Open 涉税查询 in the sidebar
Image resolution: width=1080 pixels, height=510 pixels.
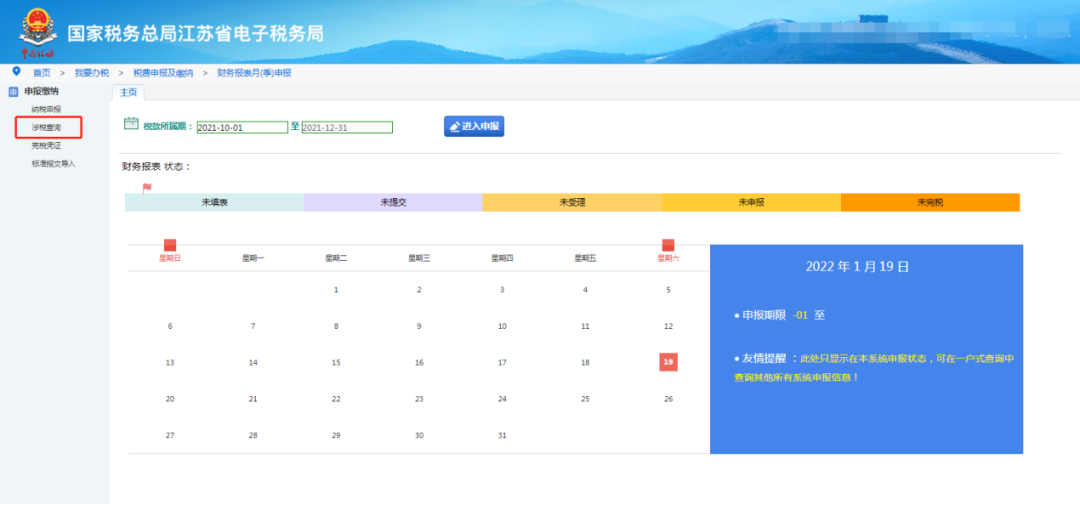(46, 127)
